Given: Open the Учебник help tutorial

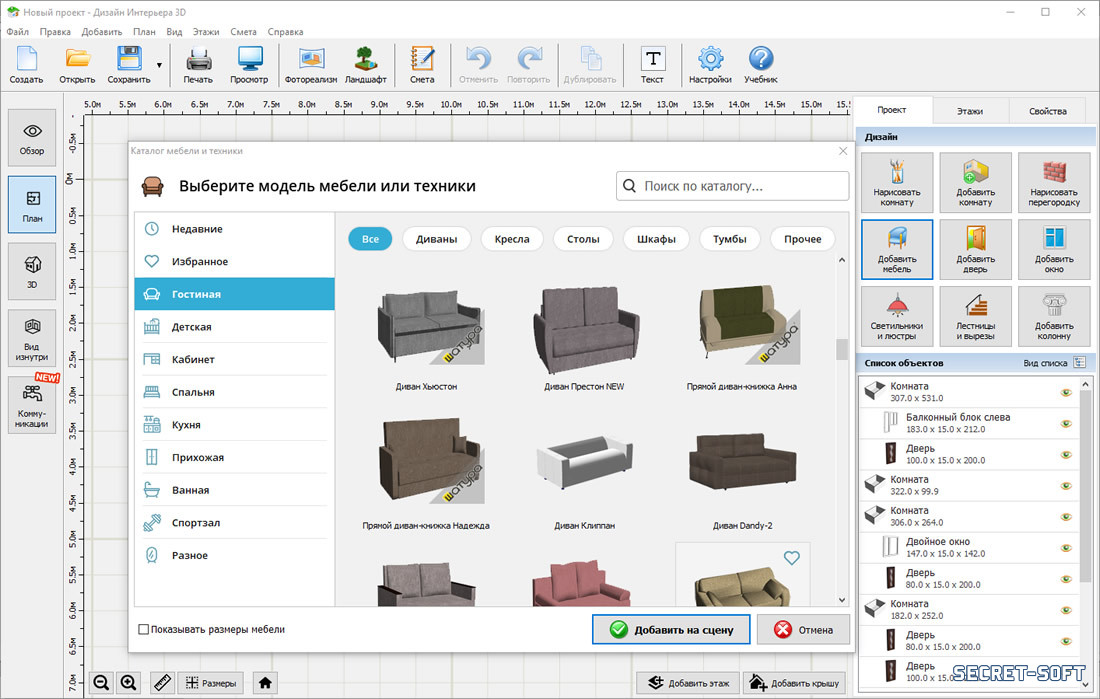Looking at the screenshot, I should [x=760, y=65].
